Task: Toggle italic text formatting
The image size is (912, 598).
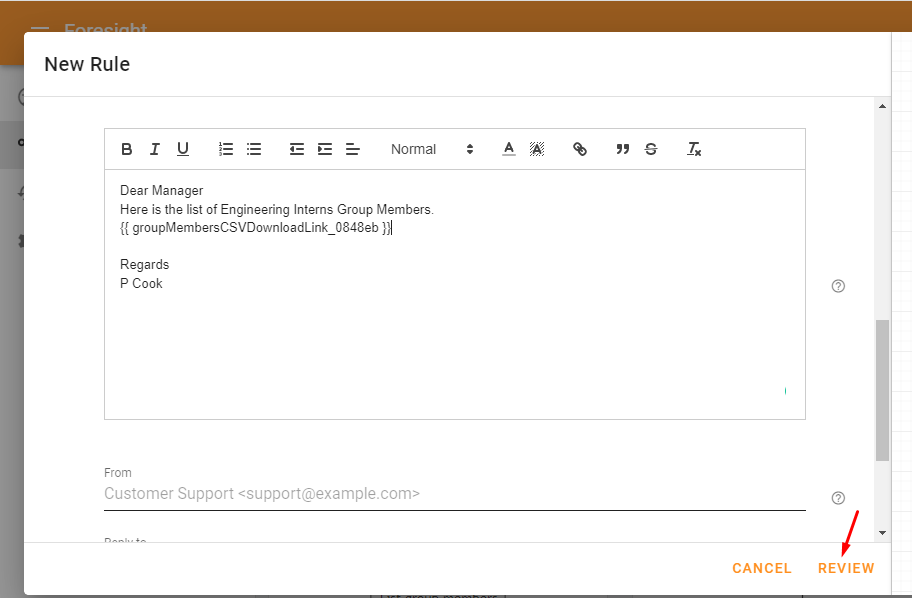Action: point(155,150)
